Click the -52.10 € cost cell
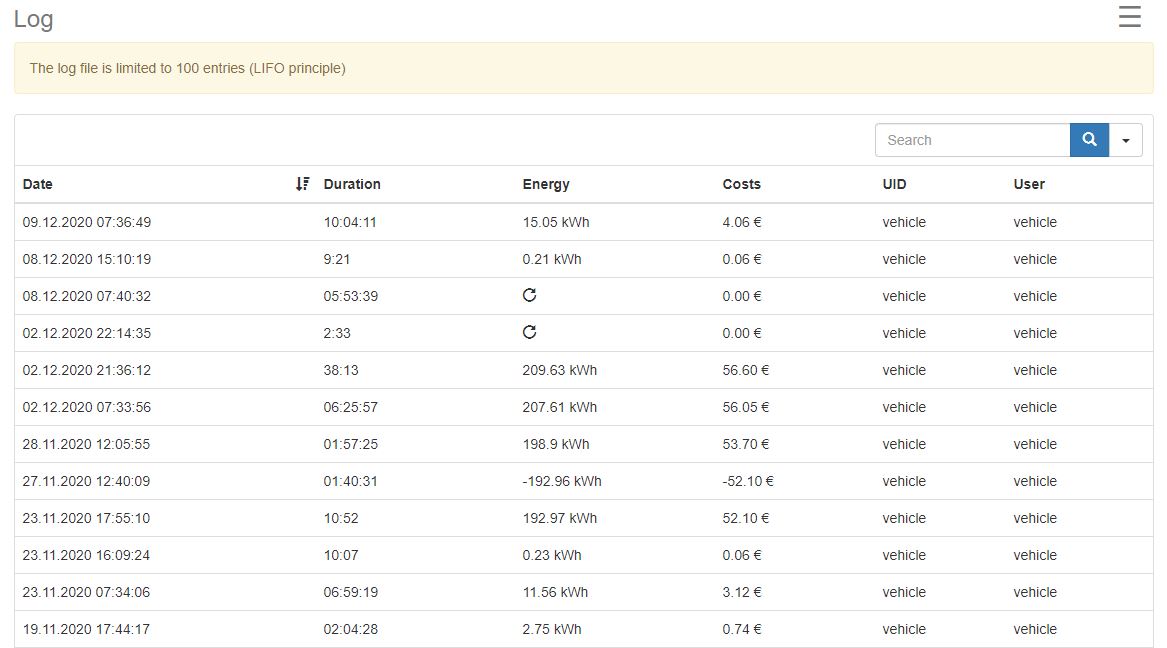This screenshot has width=1167, height=648. pyautogui.click(x=748, y=481)
